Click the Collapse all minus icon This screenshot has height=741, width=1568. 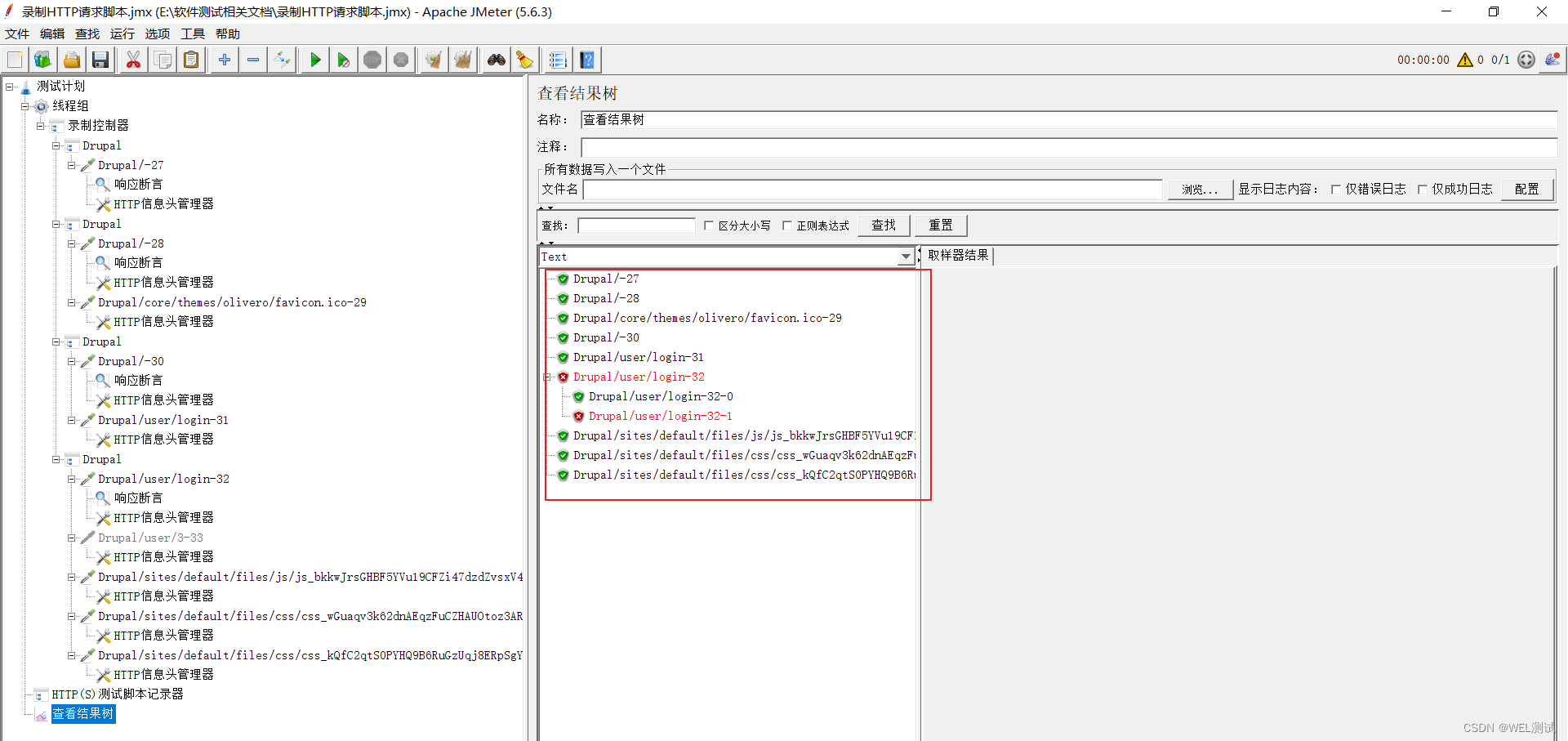pos(253,60)
